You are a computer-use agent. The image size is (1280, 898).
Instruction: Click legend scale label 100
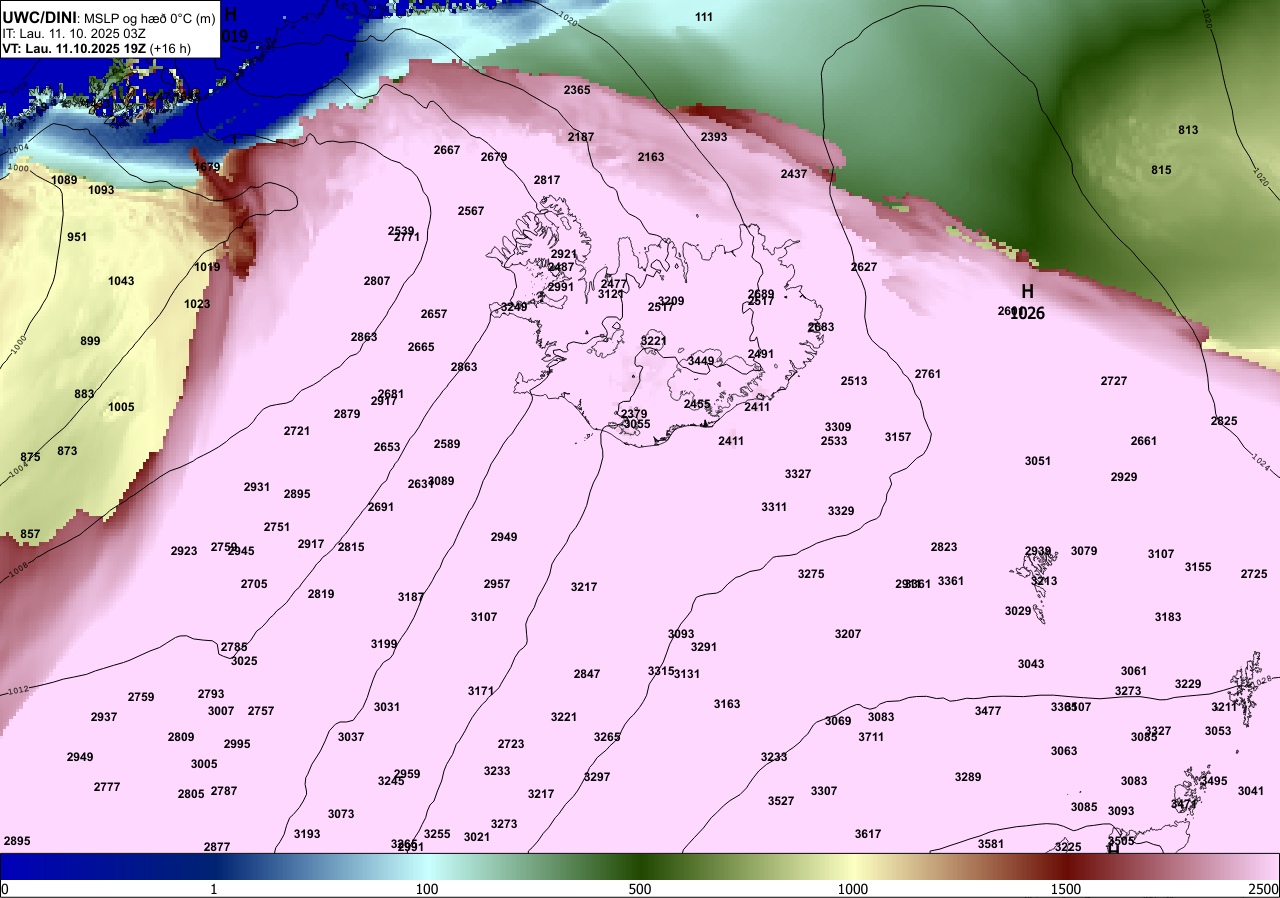point(427,889)
